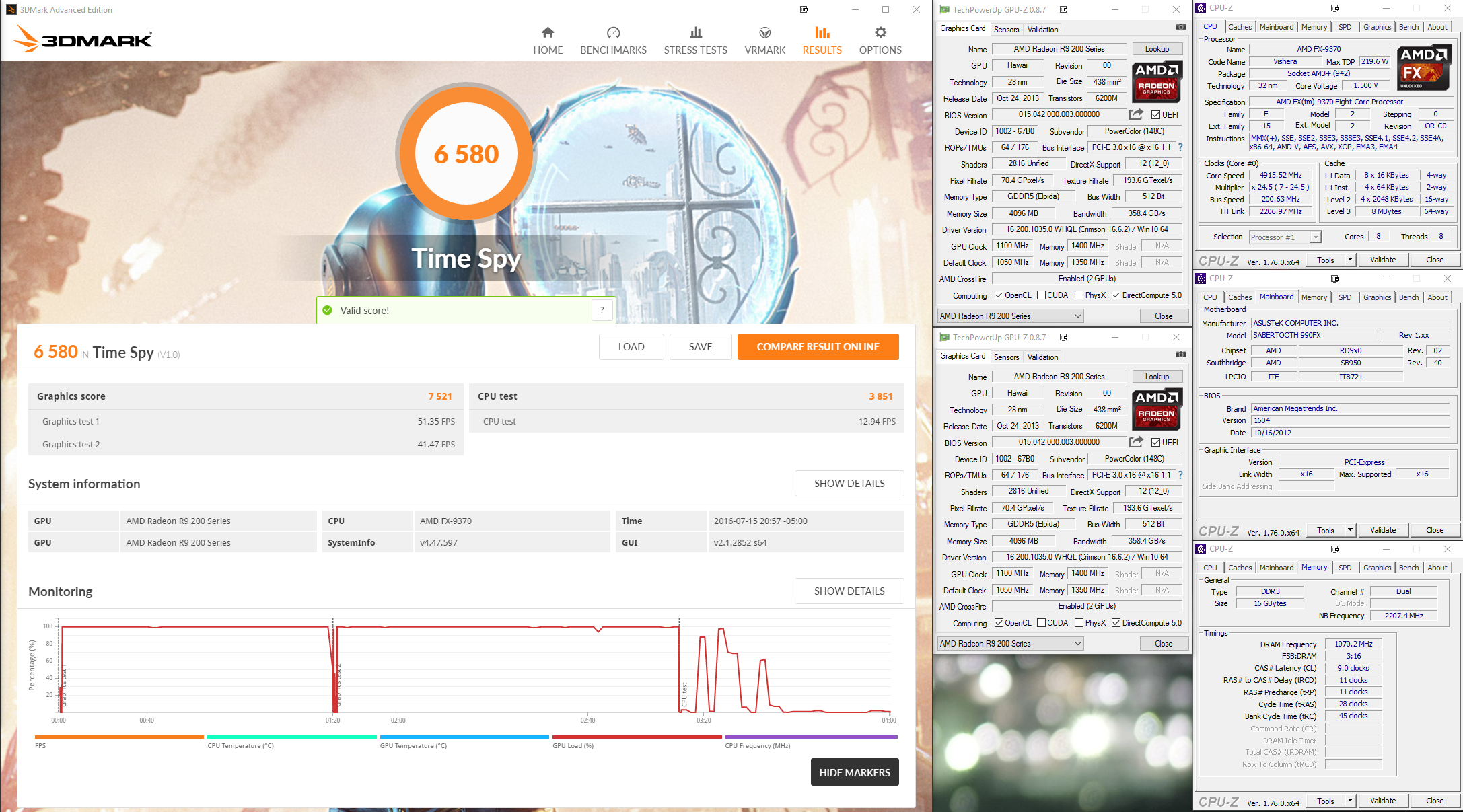The height and width of the screenshot is (812, 1463).
Task: Click HIDE MARKERS button
Action: 855,772
